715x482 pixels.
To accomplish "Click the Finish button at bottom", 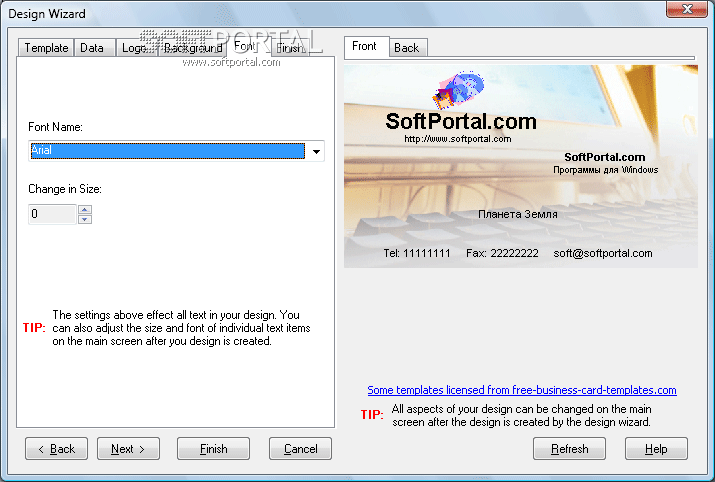I will tap(213, 449).
